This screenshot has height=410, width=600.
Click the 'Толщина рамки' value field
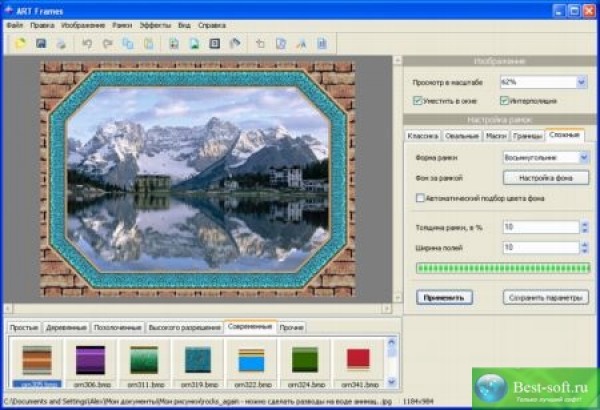click(x=541, y=227)
